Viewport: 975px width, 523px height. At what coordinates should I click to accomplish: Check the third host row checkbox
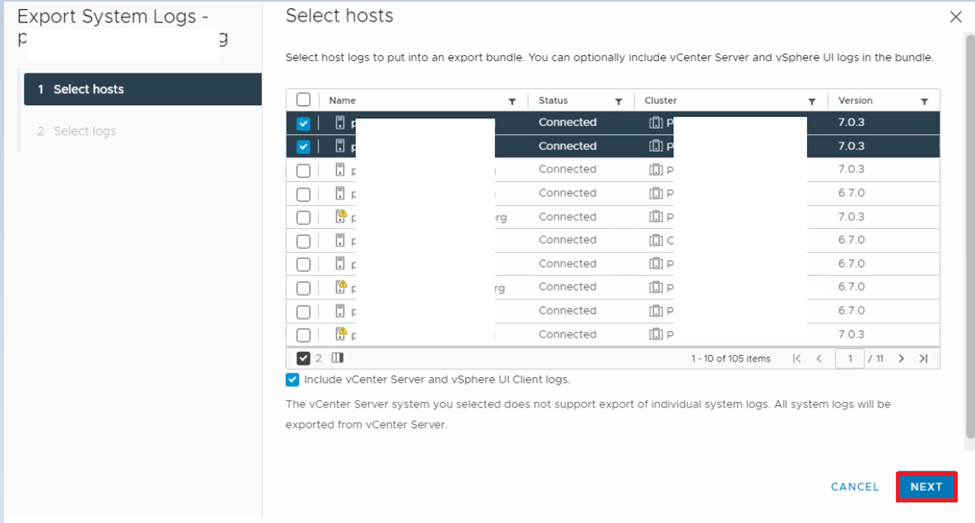pos(303,170)
